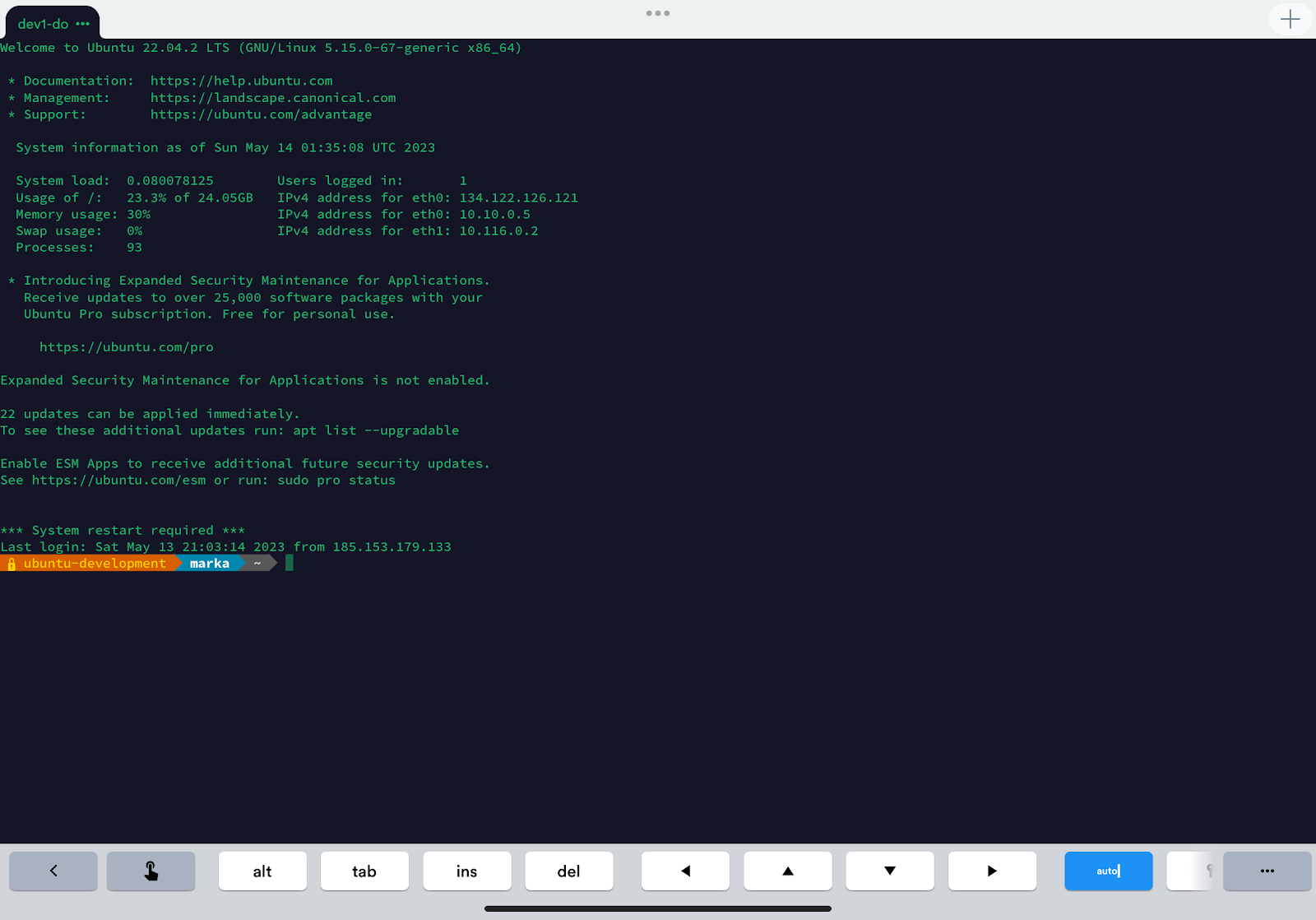Click the '22 updates can be applied immediately' line
The width and height of the screenshot is (1316, 920).
150,414
